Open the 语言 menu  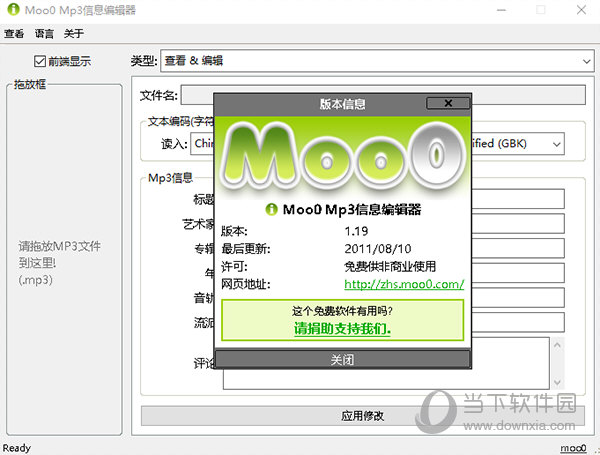pyautogui.click(x=44, y=34)
